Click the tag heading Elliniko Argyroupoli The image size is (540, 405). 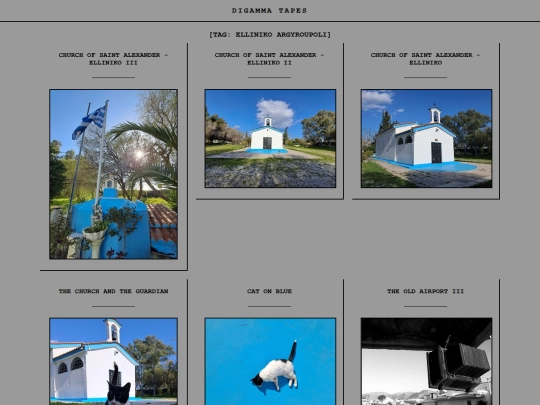(x=270, y=34)
